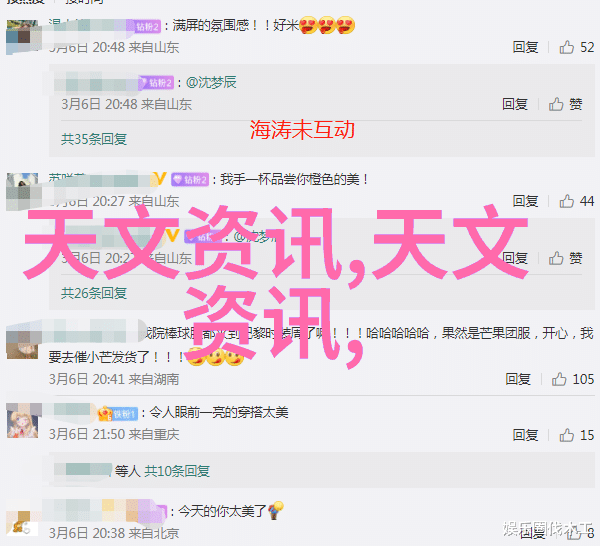Like the comment with 52 likes
The height and width of the screenshot is (546, 600).
(567, 47)
